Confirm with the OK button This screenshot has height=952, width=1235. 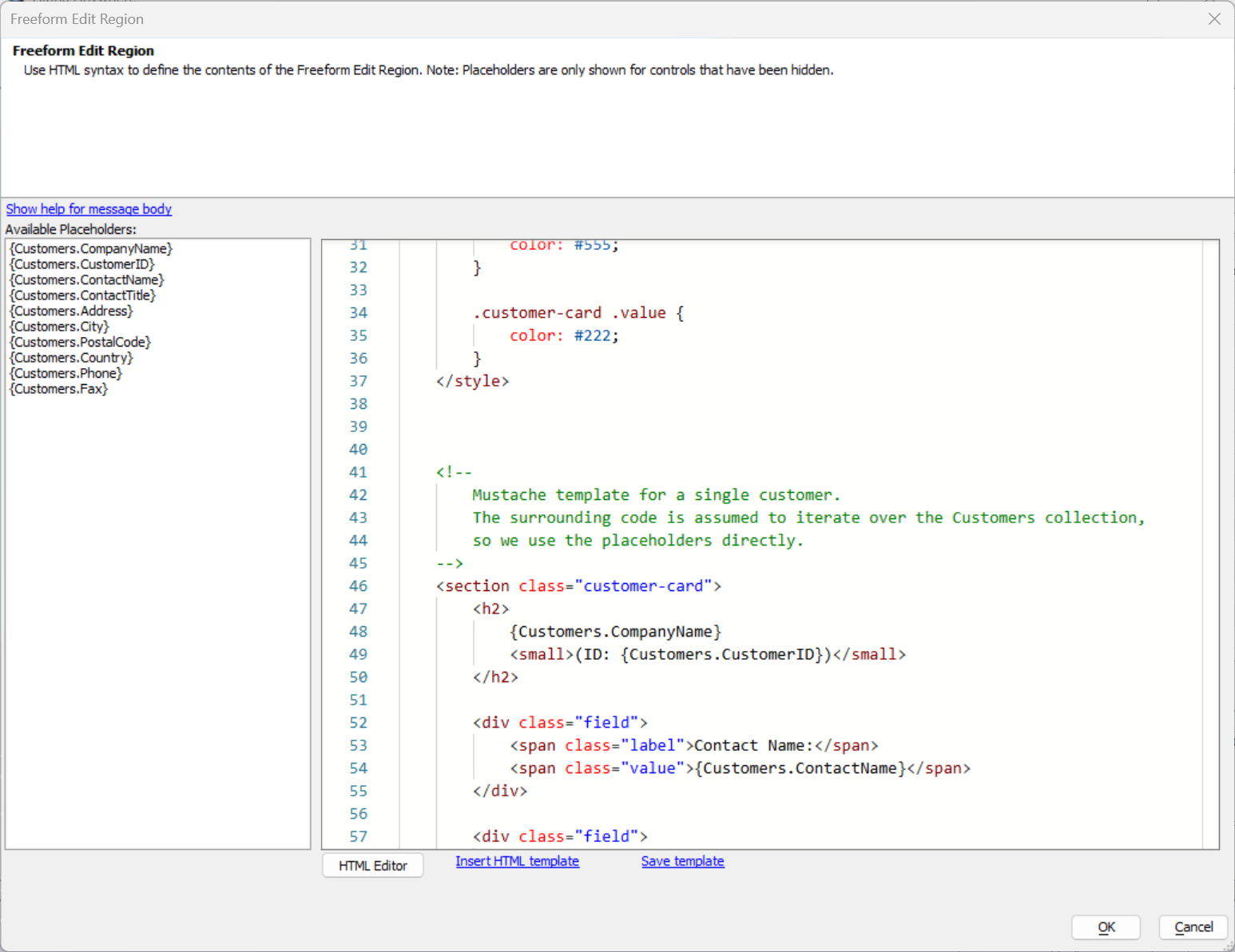point(1106,927)
